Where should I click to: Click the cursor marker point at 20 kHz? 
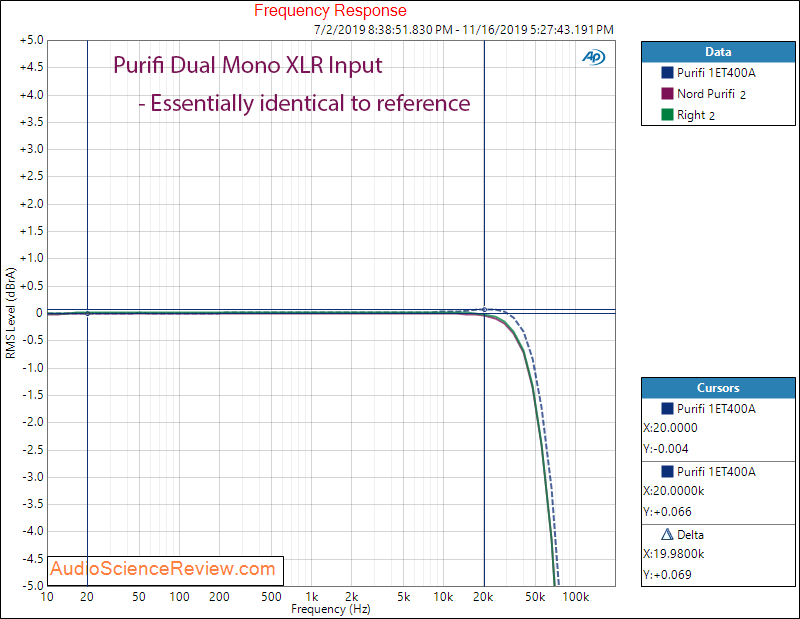coord(484,310)
